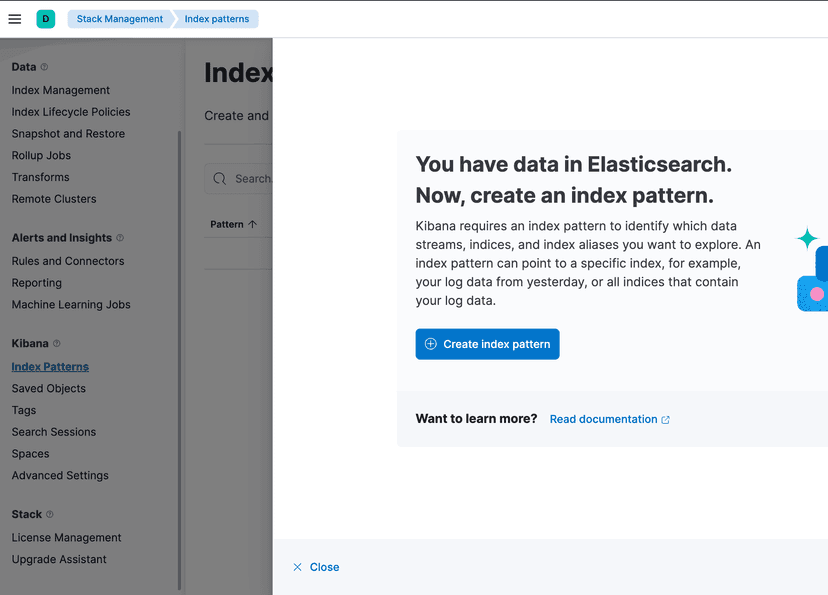Open Saved Objects page
828x595 pixels.
[49, 388]
